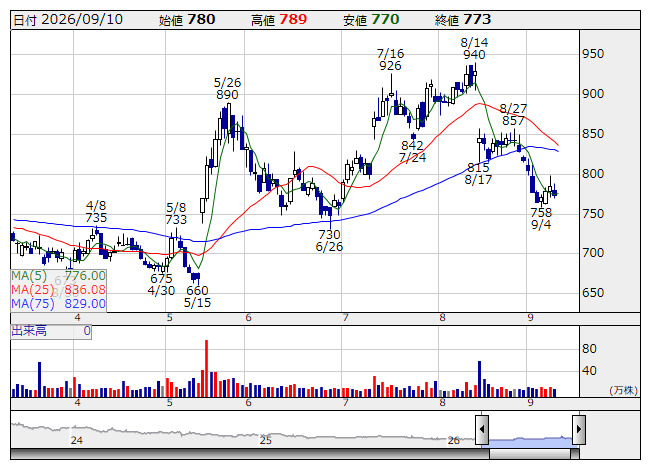Click the 660 5/15 low annotation

197,296
